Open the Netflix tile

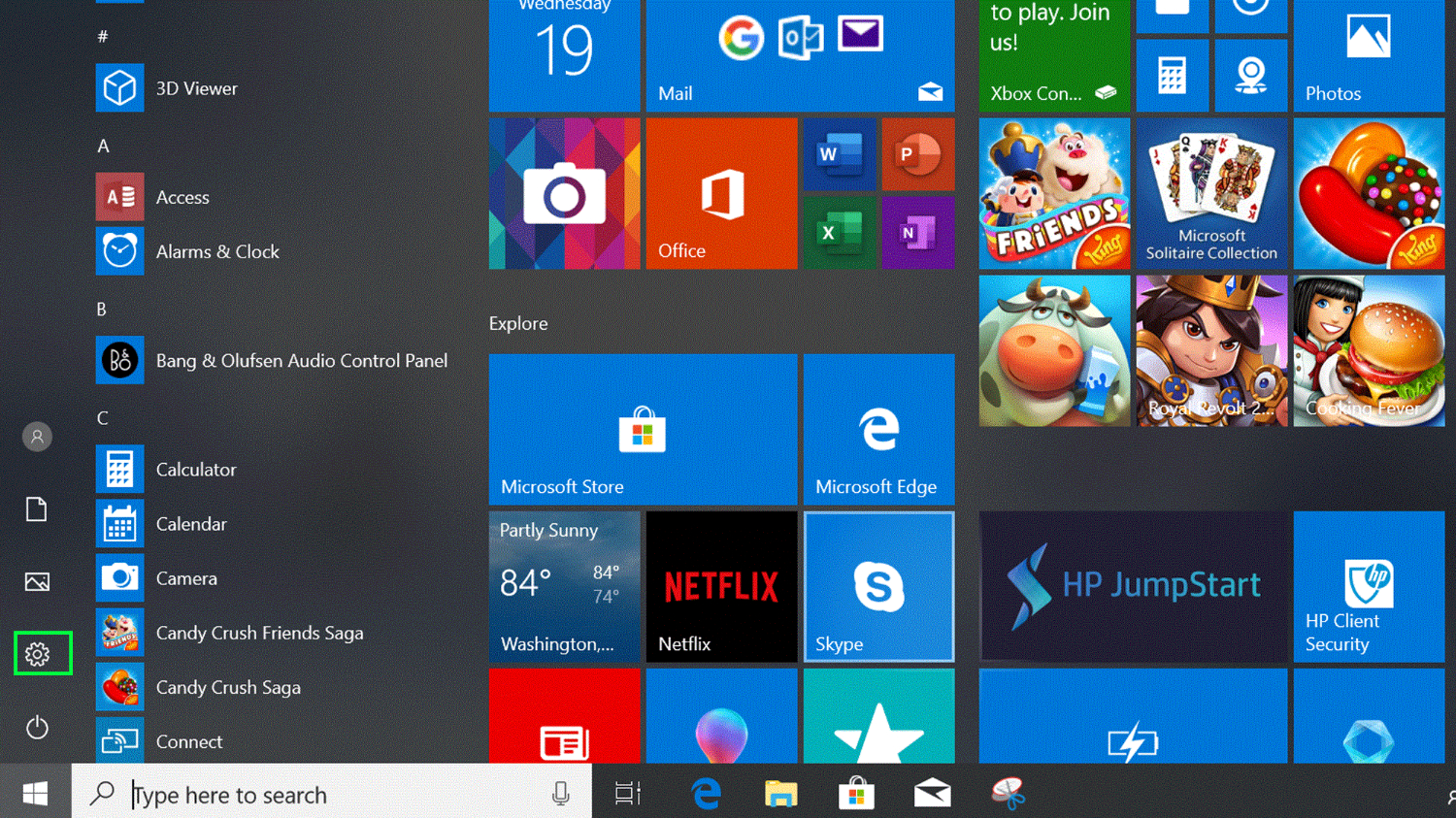click(721, 587)
